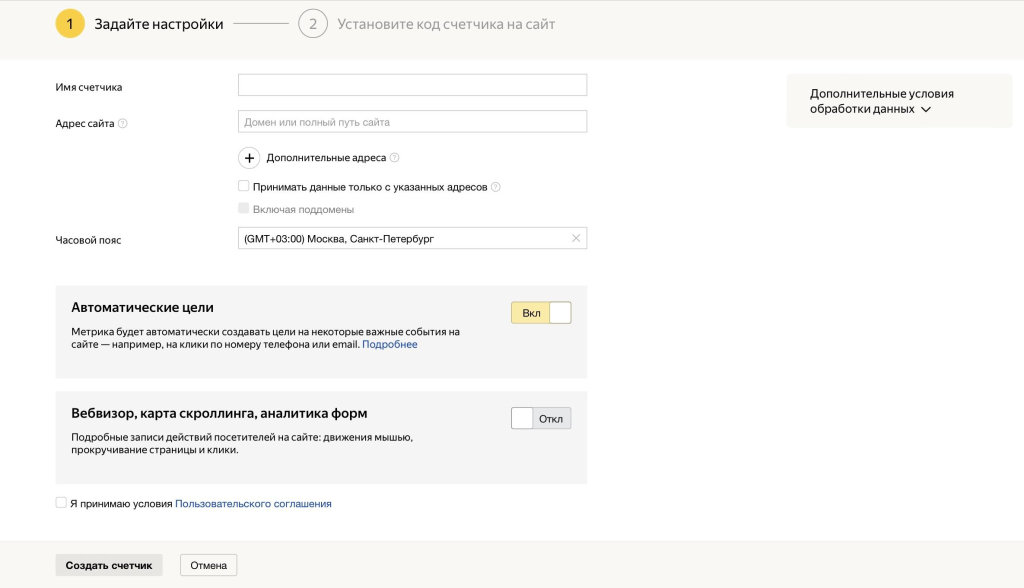Click the Отмена button
1024x588 pixels.
[x=208, y=565]
